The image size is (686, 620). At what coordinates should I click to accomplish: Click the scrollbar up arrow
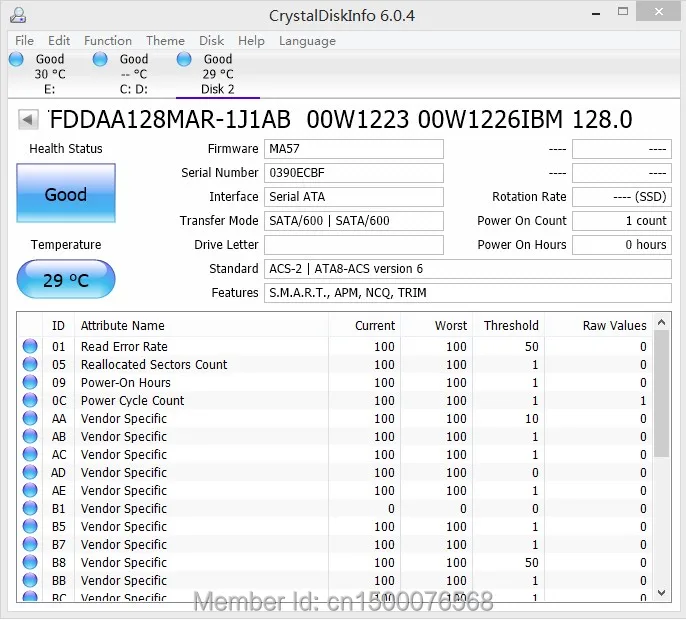coord(662,322)
